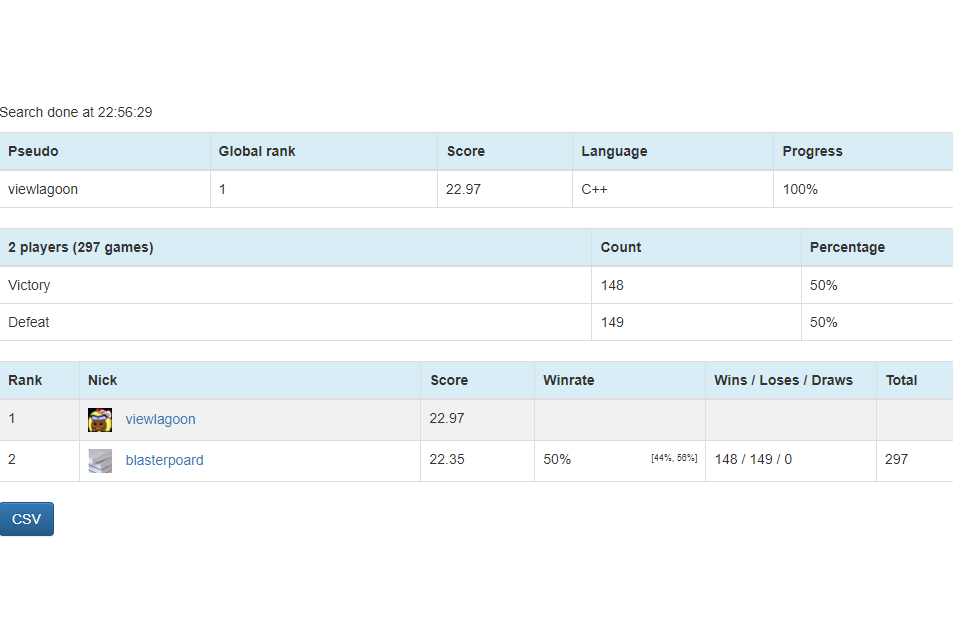The width and height of the screenshot is (953, 620).
Task: Click the "2 players (297 games)" header
Action: pyautogui.click(x=81, y=247)
